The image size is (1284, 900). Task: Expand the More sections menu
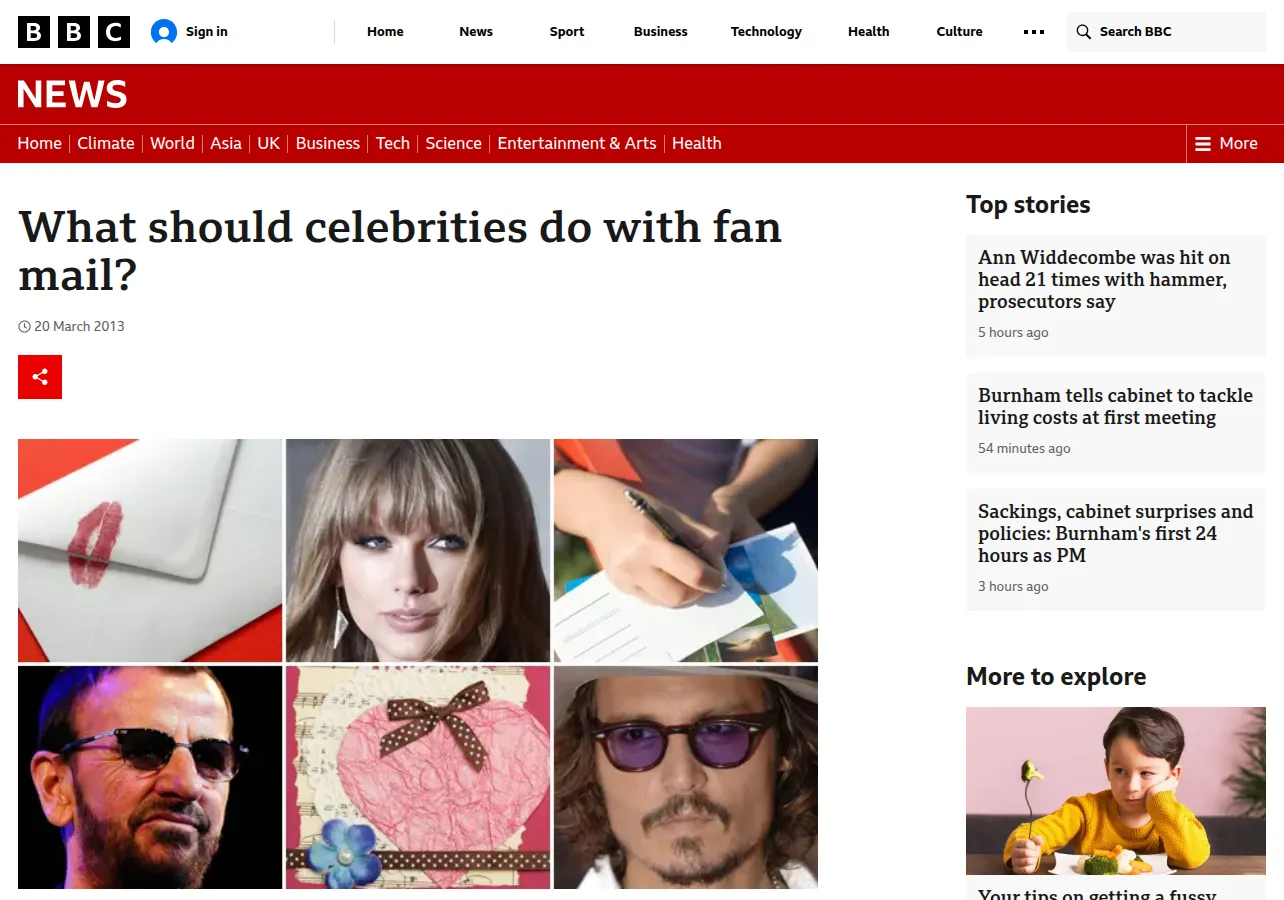click(x=1226, y=144)
